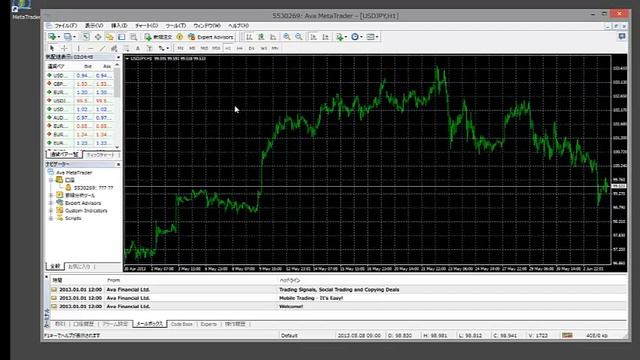Switch chart to Candlesticks mode

pyautogui.click(x=261, y=37)
